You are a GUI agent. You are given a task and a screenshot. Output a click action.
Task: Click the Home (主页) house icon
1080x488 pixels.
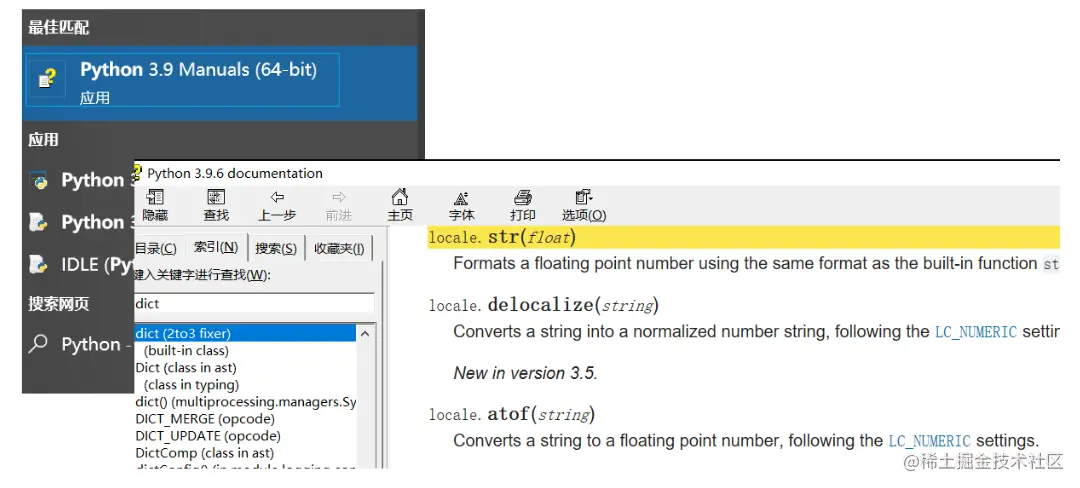pyautogui.click(x=399, y=198)
